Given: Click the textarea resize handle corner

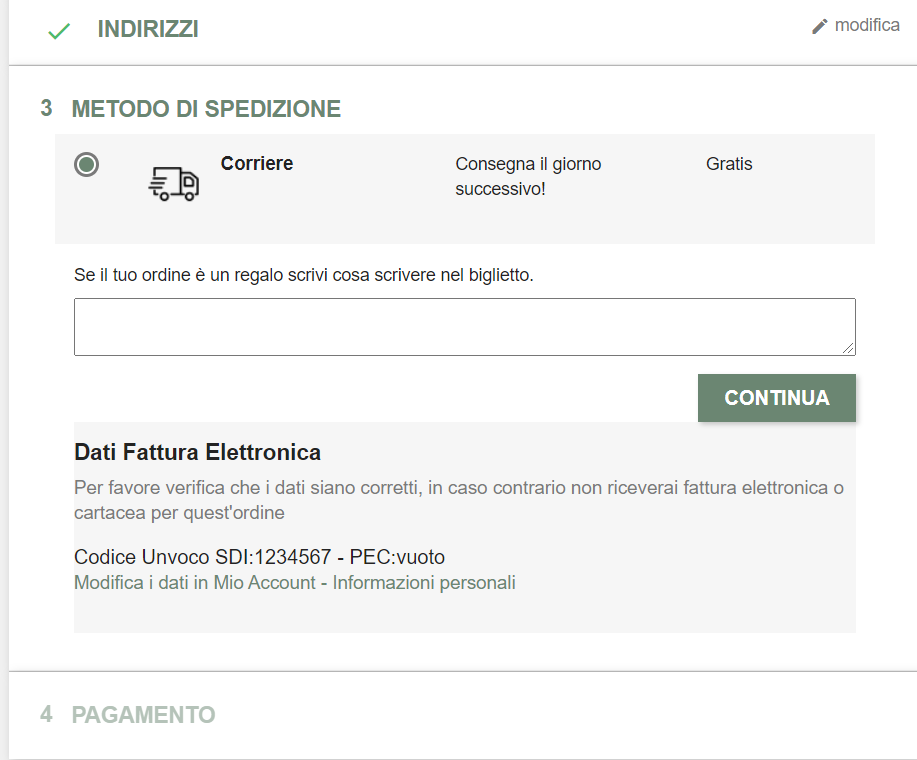Looking at the screenshot, I should [x=849, y=348].
